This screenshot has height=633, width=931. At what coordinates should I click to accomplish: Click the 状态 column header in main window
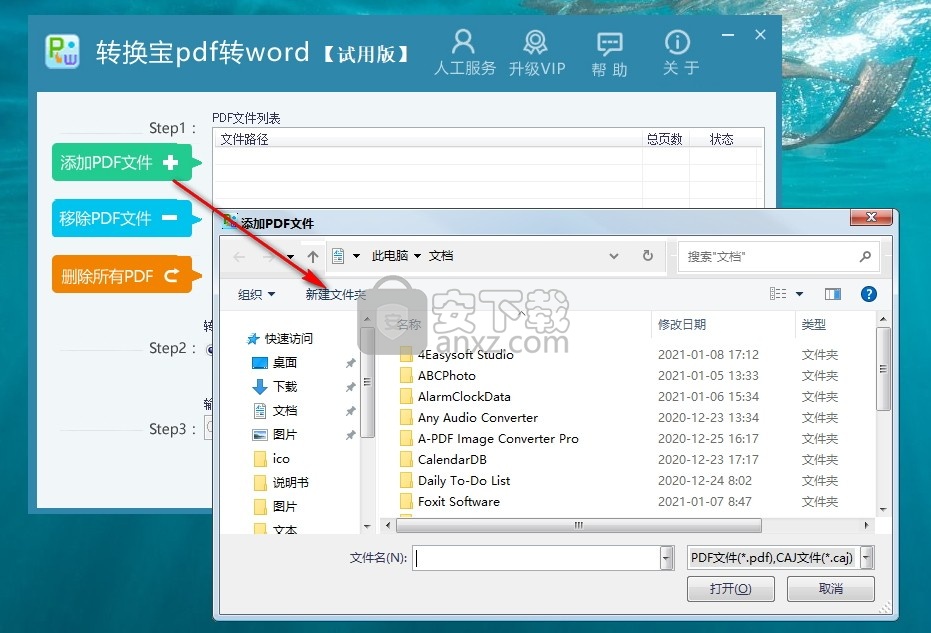coord(721,139)
